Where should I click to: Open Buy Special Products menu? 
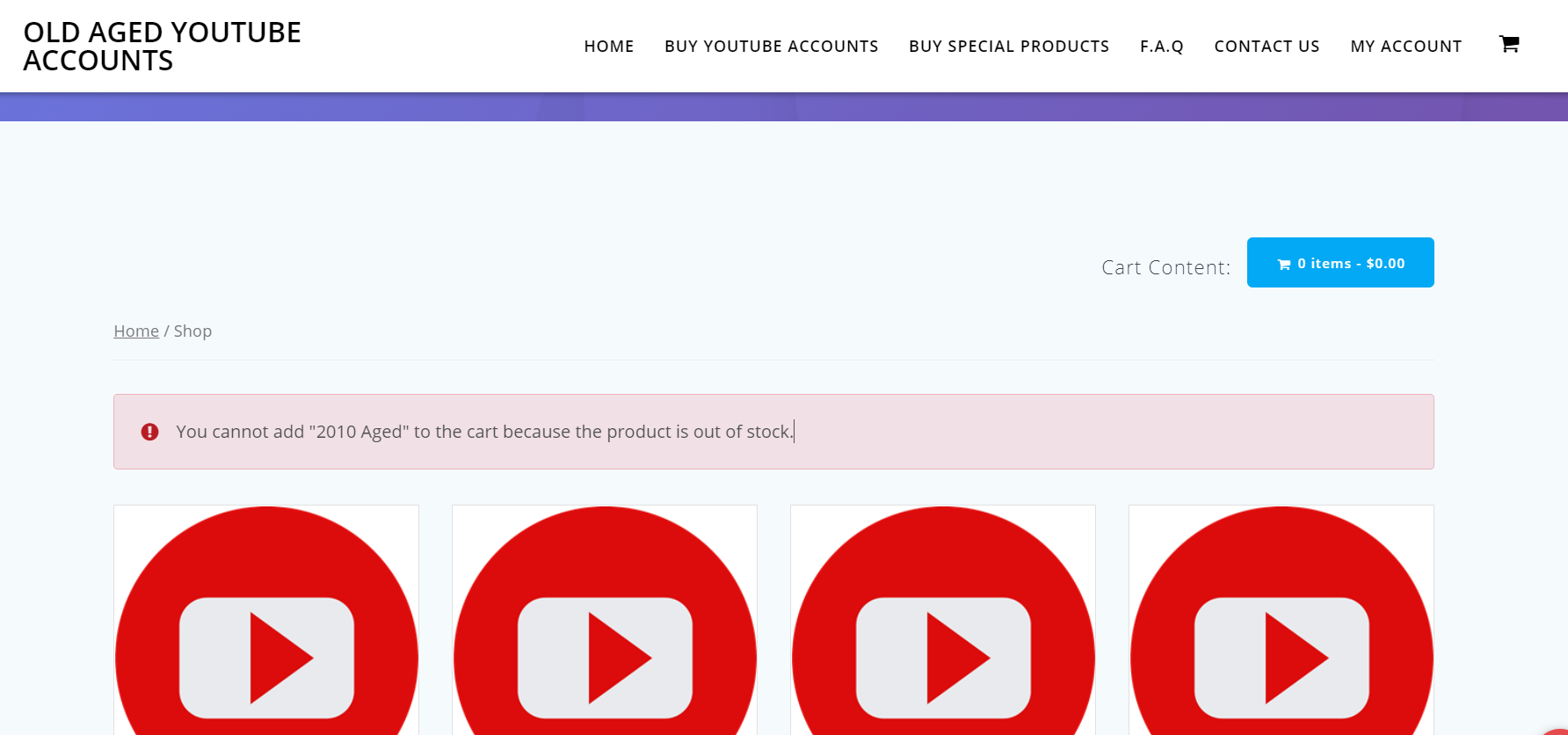click(1009, 47)
